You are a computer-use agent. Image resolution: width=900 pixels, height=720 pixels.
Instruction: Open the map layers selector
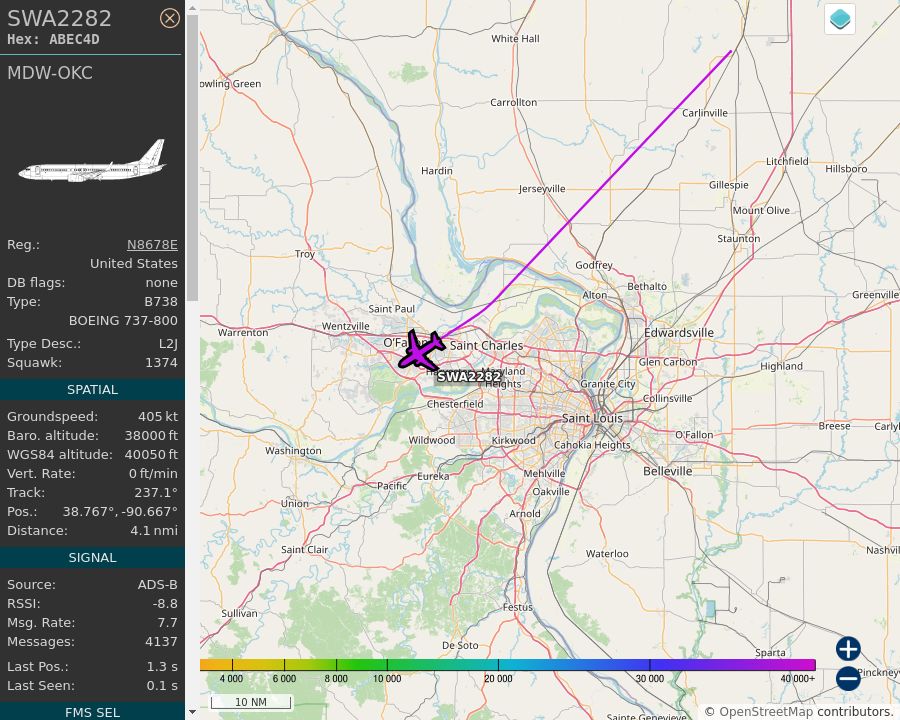839,18
